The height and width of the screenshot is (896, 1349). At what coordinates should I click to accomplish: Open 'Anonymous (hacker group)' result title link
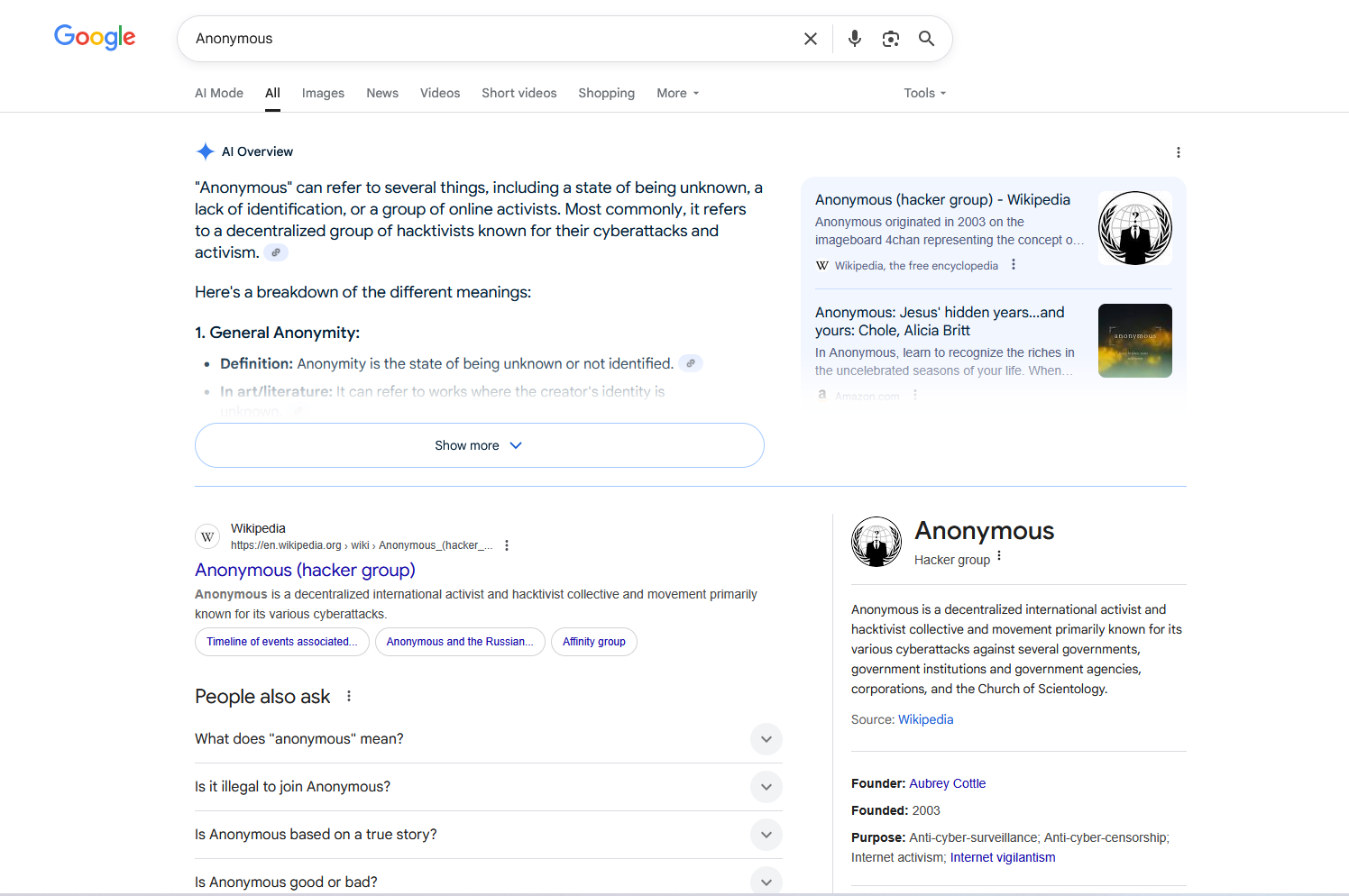click(305, 570)
